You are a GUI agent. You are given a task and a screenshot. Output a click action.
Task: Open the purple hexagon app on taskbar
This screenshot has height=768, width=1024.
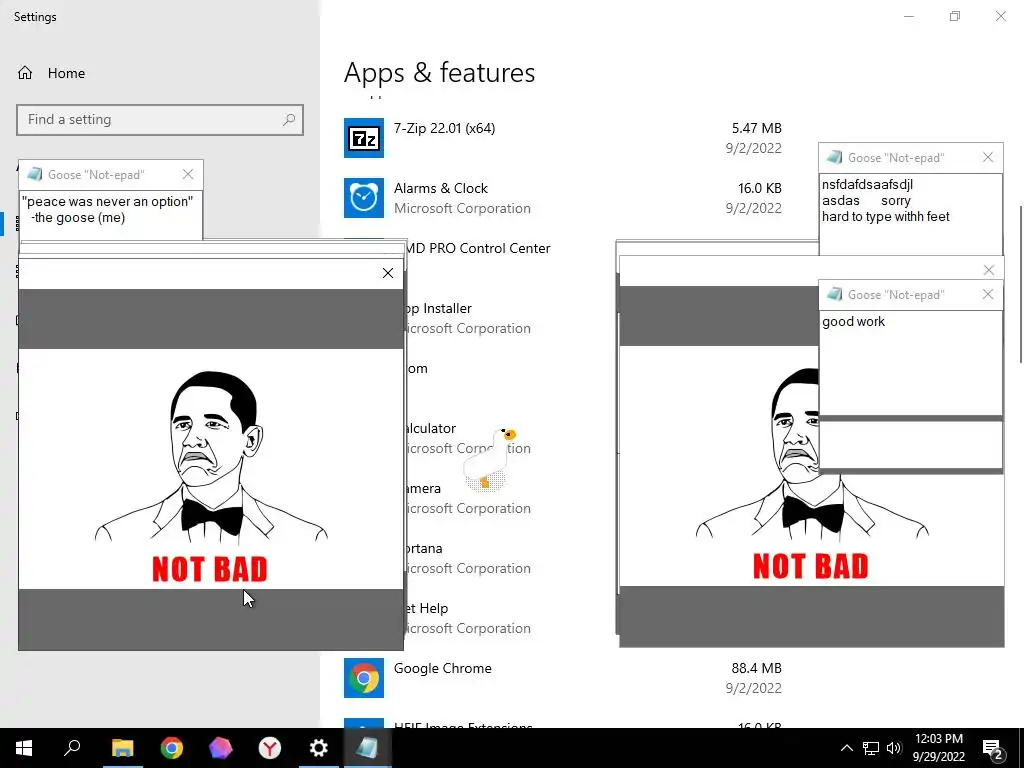(221, 748)
